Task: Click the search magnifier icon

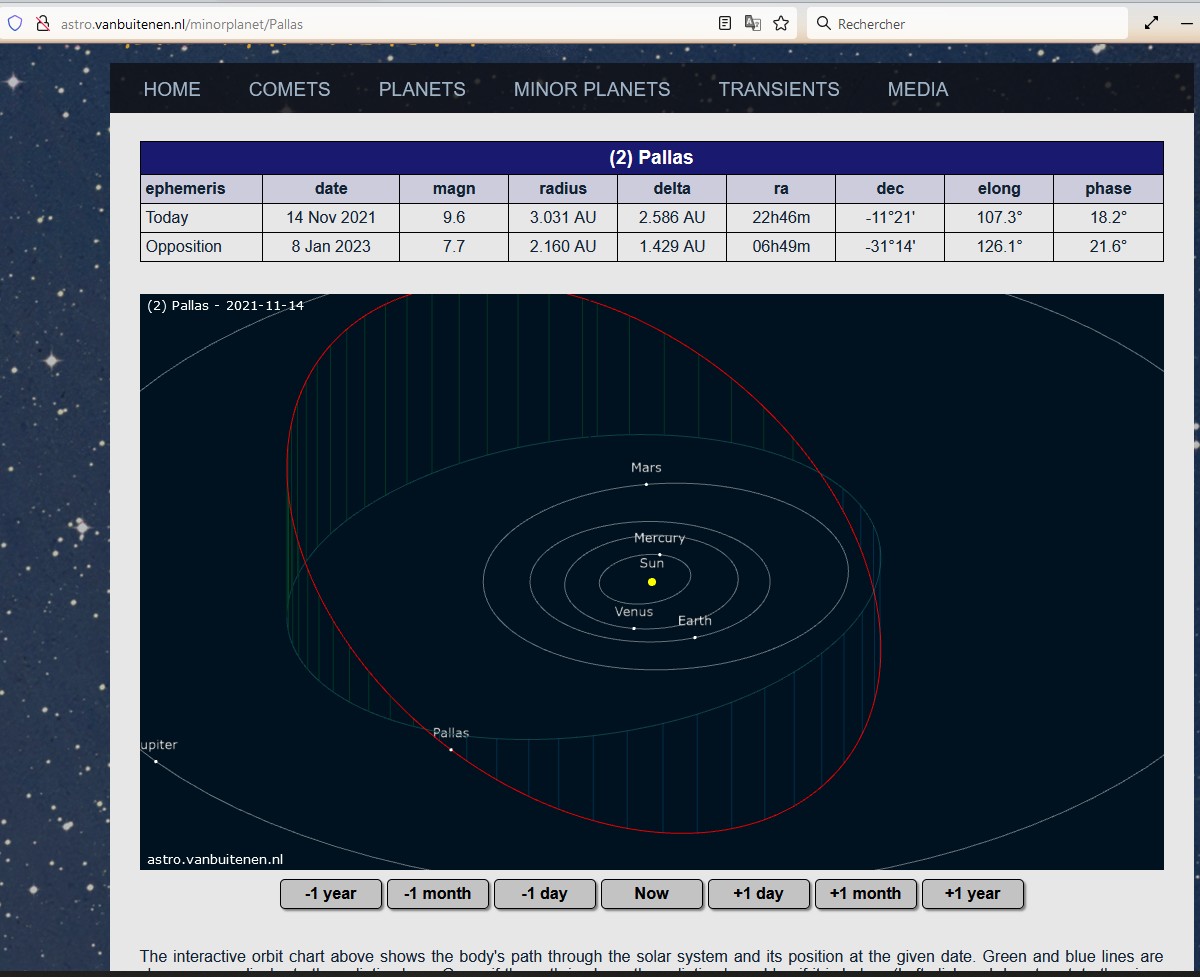Action: pos(824,23)
